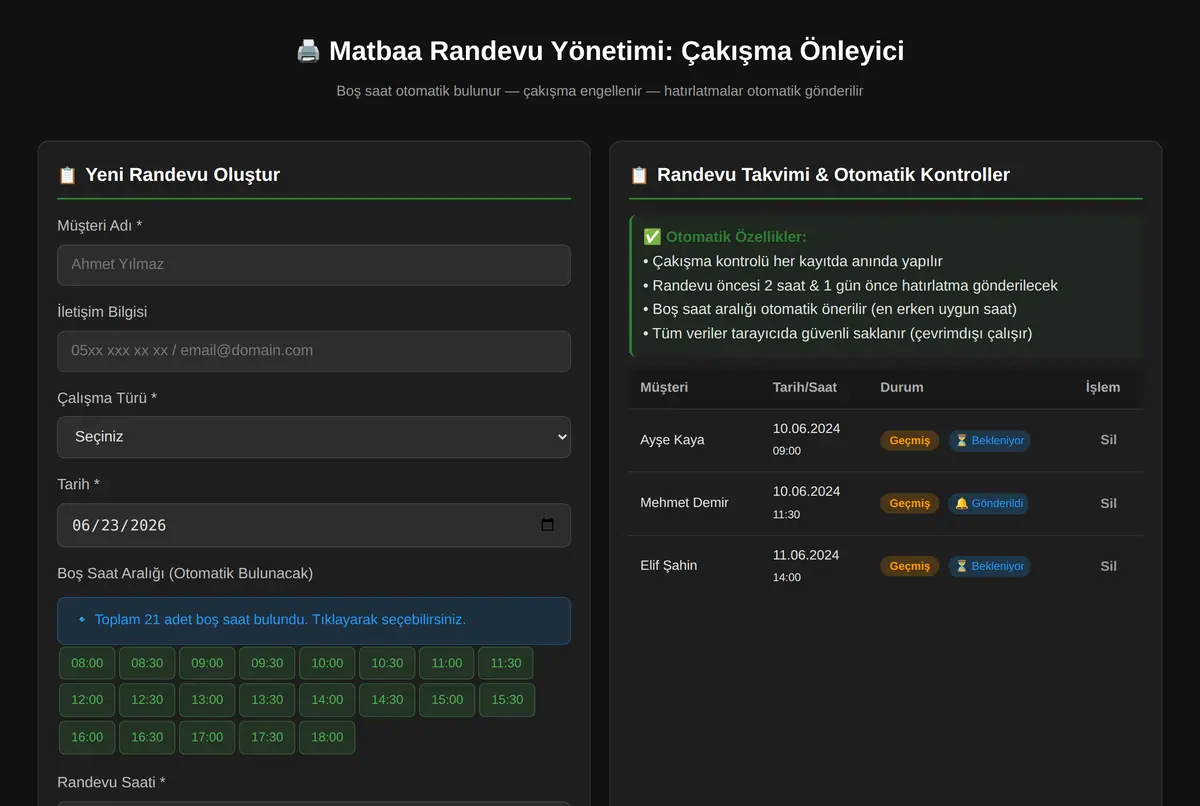This screenshot has height=806, width=1200.
Task: Click the green checkmark by Otomatik Özellikler
Action: (x=652, y=237)
